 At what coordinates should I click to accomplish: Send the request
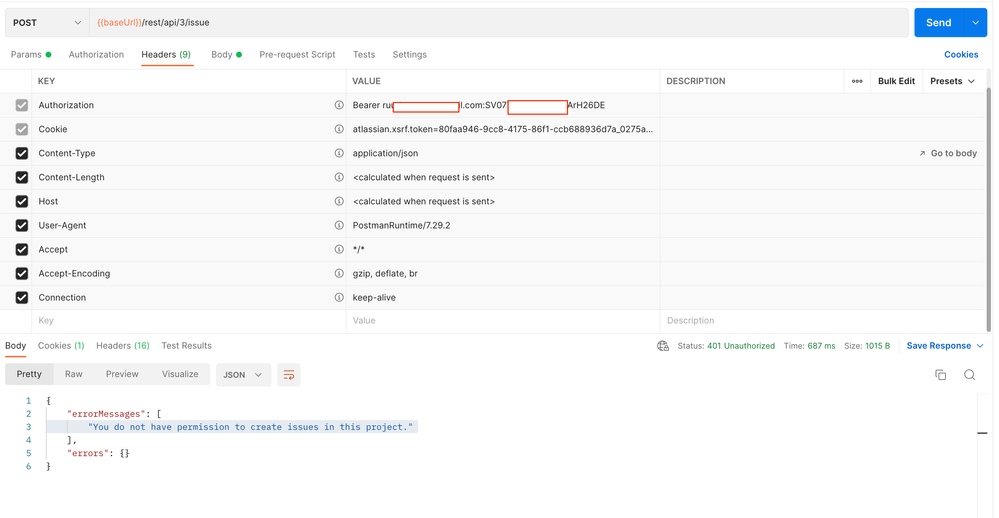pos(938,22)
